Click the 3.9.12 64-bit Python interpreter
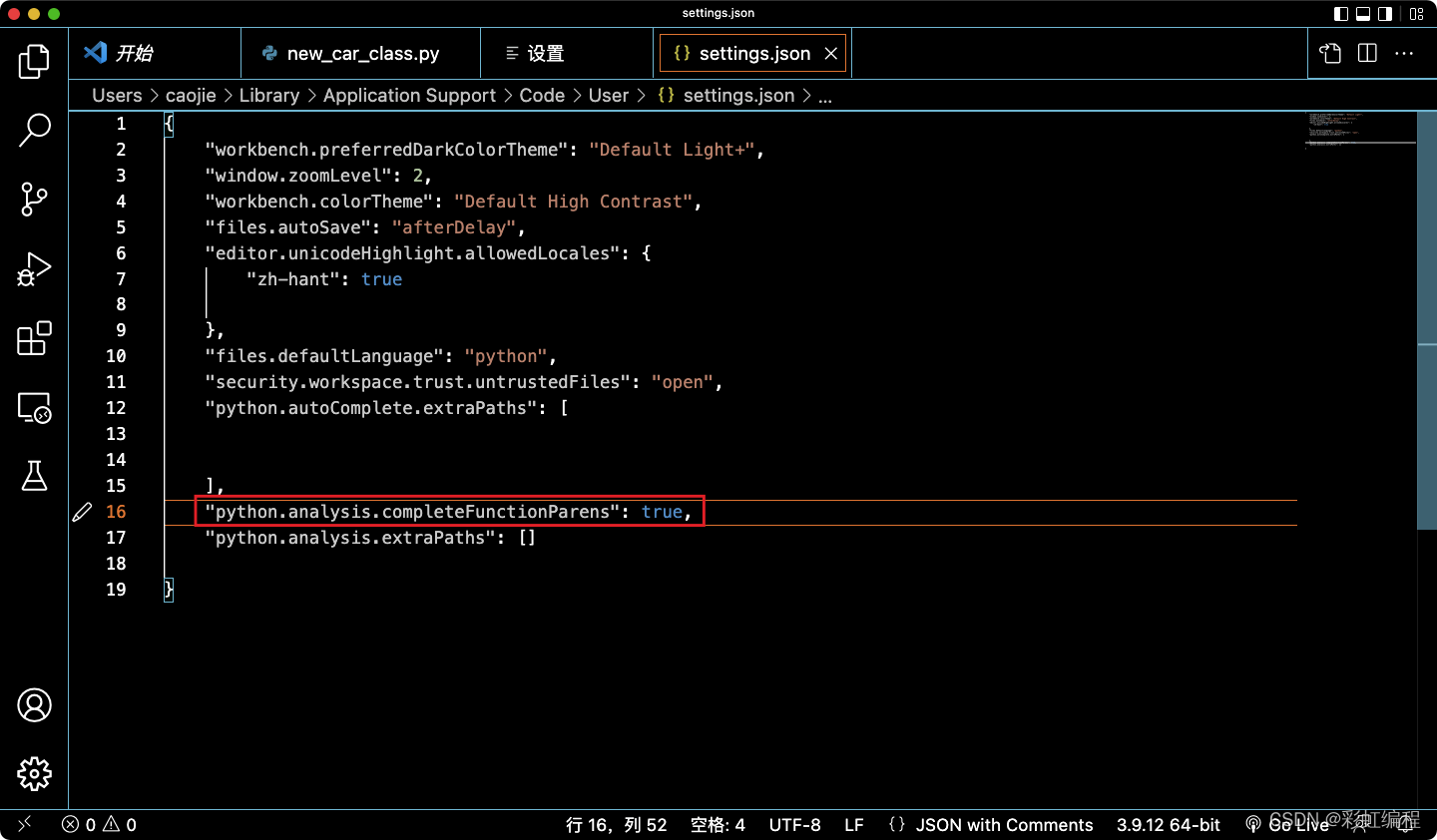1437x840 pixels. click(1169, 825)
